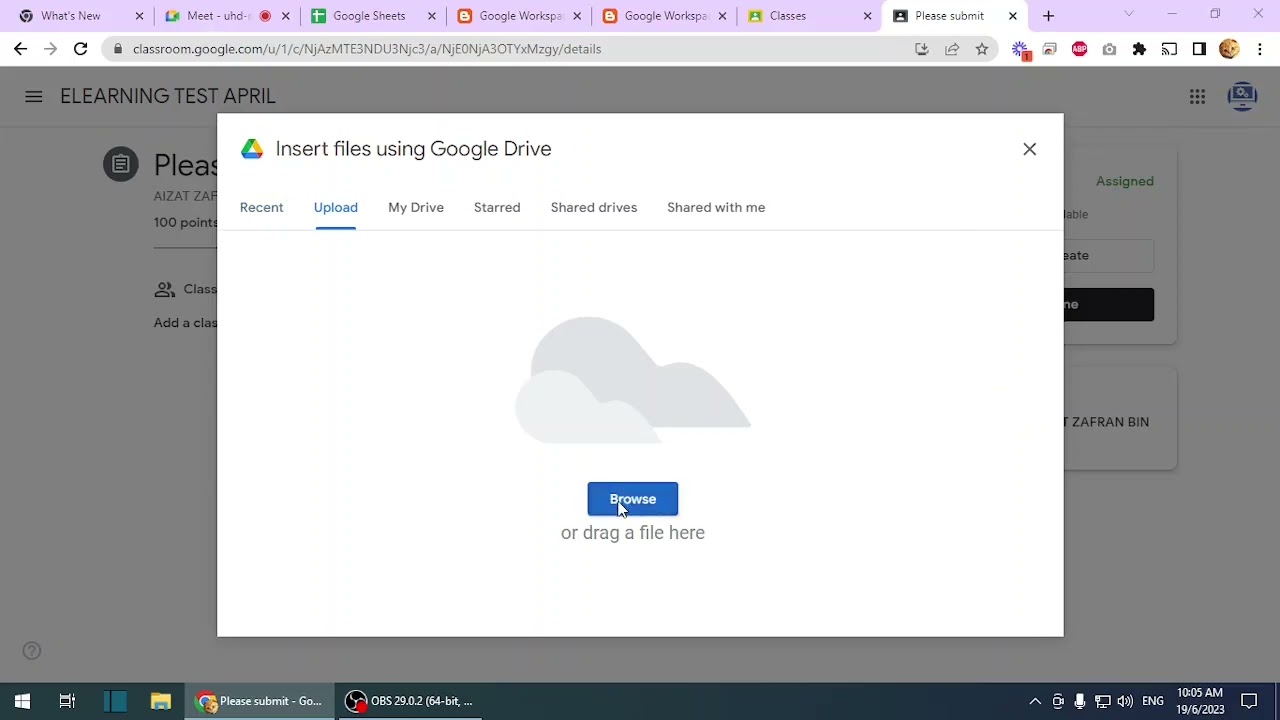Open the Windows Start menu
Screen dimensions: 1280x720
(22, 701)
